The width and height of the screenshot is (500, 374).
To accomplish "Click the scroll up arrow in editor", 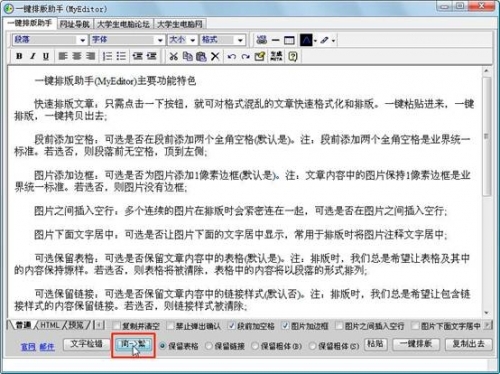I will (x=487, y=71).
